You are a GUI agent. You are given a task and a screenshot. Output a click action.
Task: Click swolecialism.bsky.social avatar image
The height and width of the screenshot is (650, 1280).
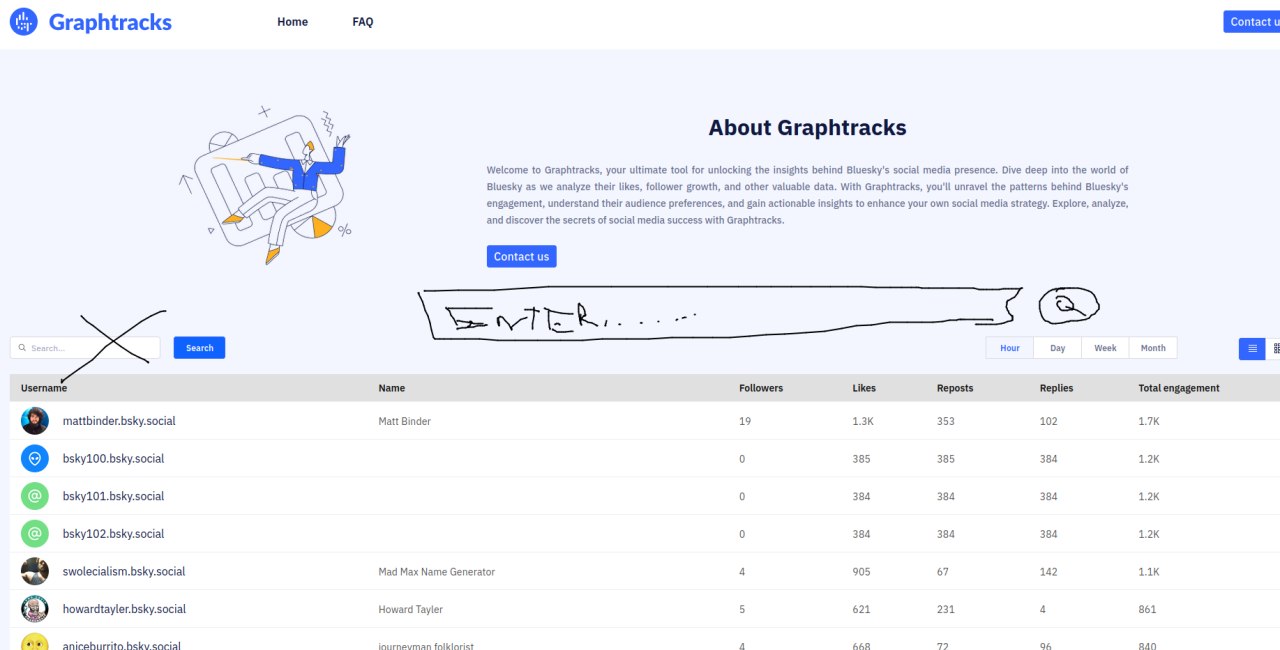pos(35,571)
